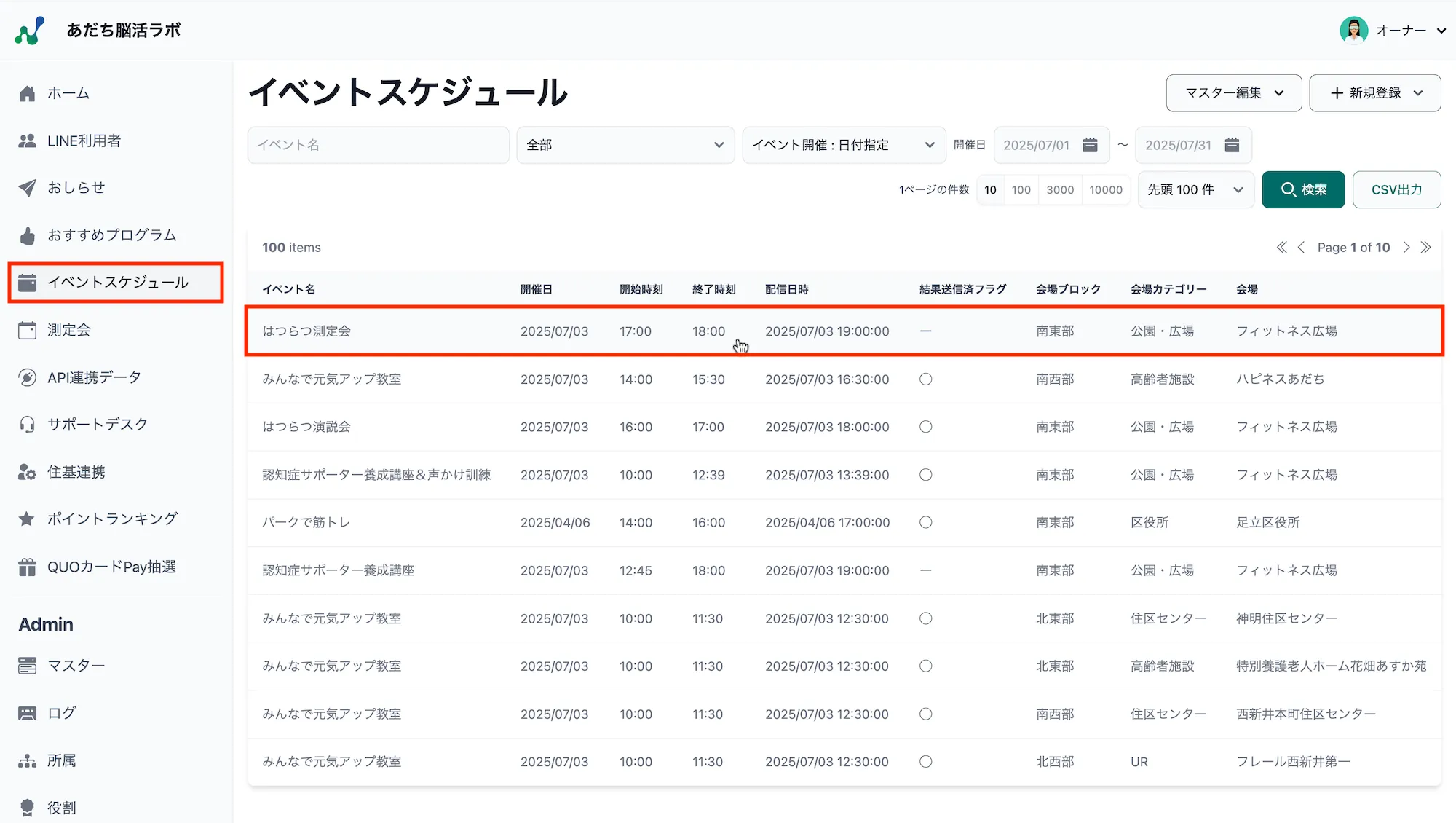Open the 先頭 100 件 dropdown

[x=1195, y=189]
